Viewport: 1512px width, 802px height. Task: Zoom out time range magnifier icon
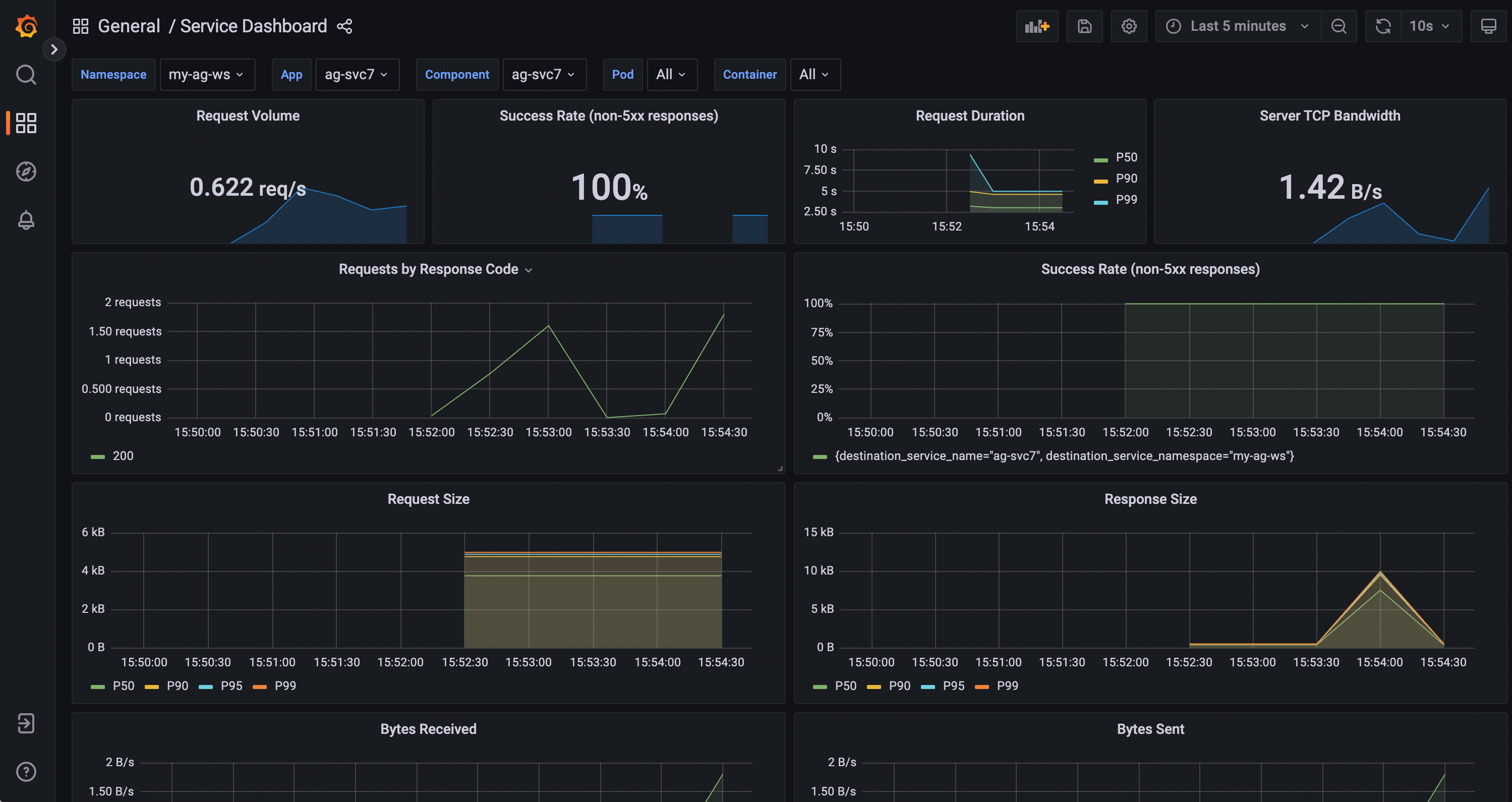point(1339,26)
